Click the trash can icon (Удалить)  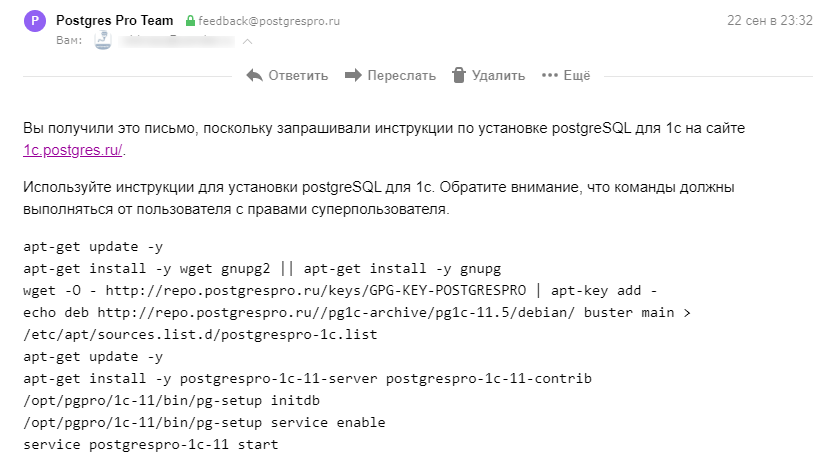pos(459,75)
